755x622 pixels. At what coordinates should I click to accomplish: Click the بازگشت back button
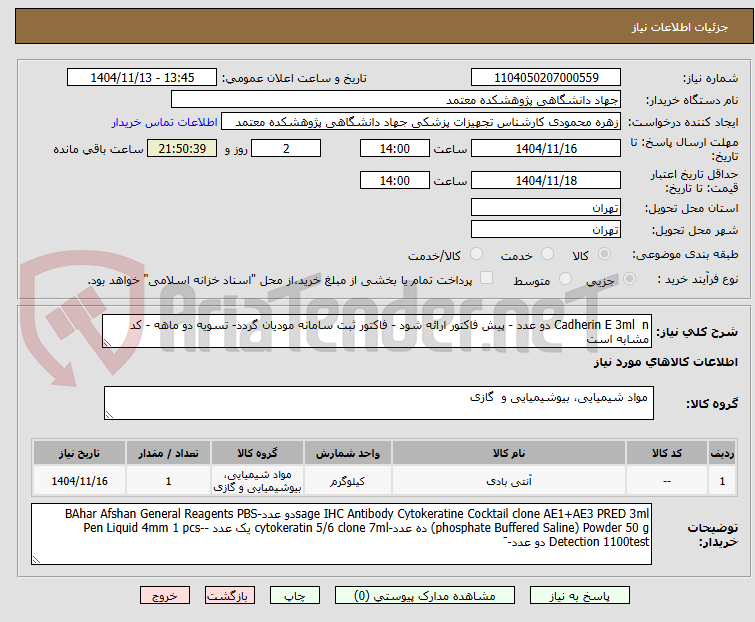(230, 596)
